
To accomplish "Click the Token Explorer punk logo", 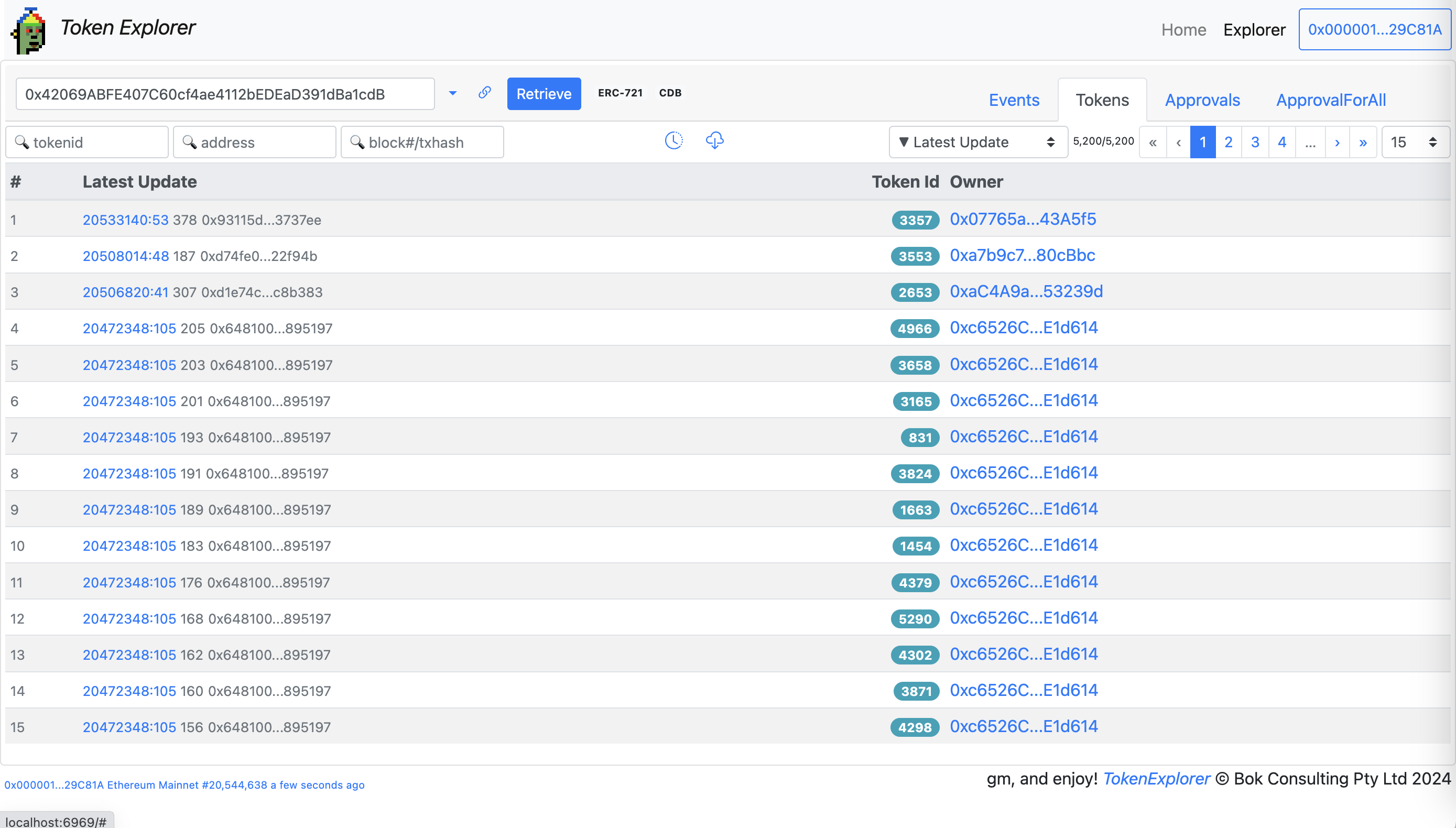I will coord(28,31).
